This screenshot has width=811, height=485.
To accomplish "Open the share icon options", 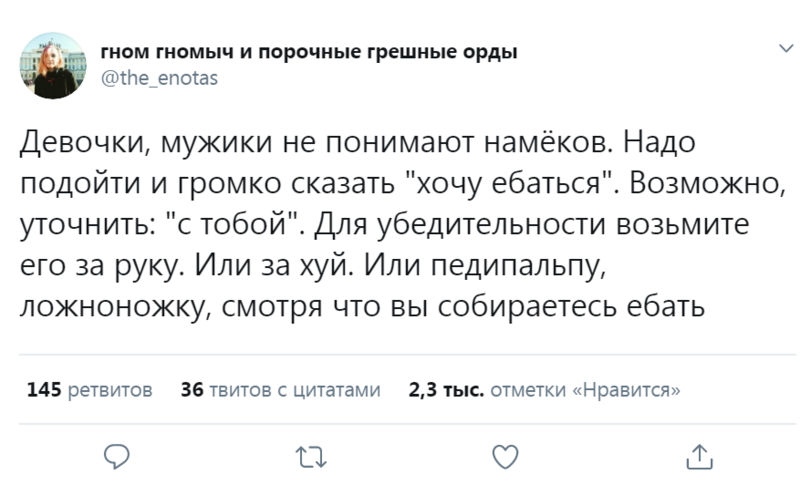I will coord(698,457).
